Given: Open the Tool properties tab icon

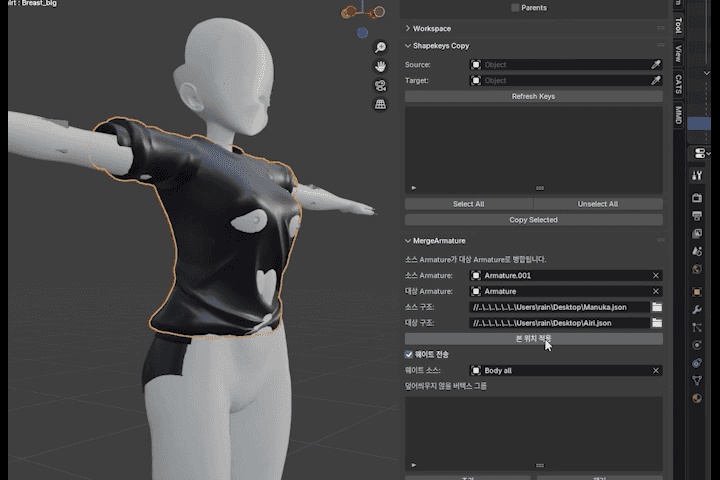Looking at the screenshot, I should click(697, 175).
